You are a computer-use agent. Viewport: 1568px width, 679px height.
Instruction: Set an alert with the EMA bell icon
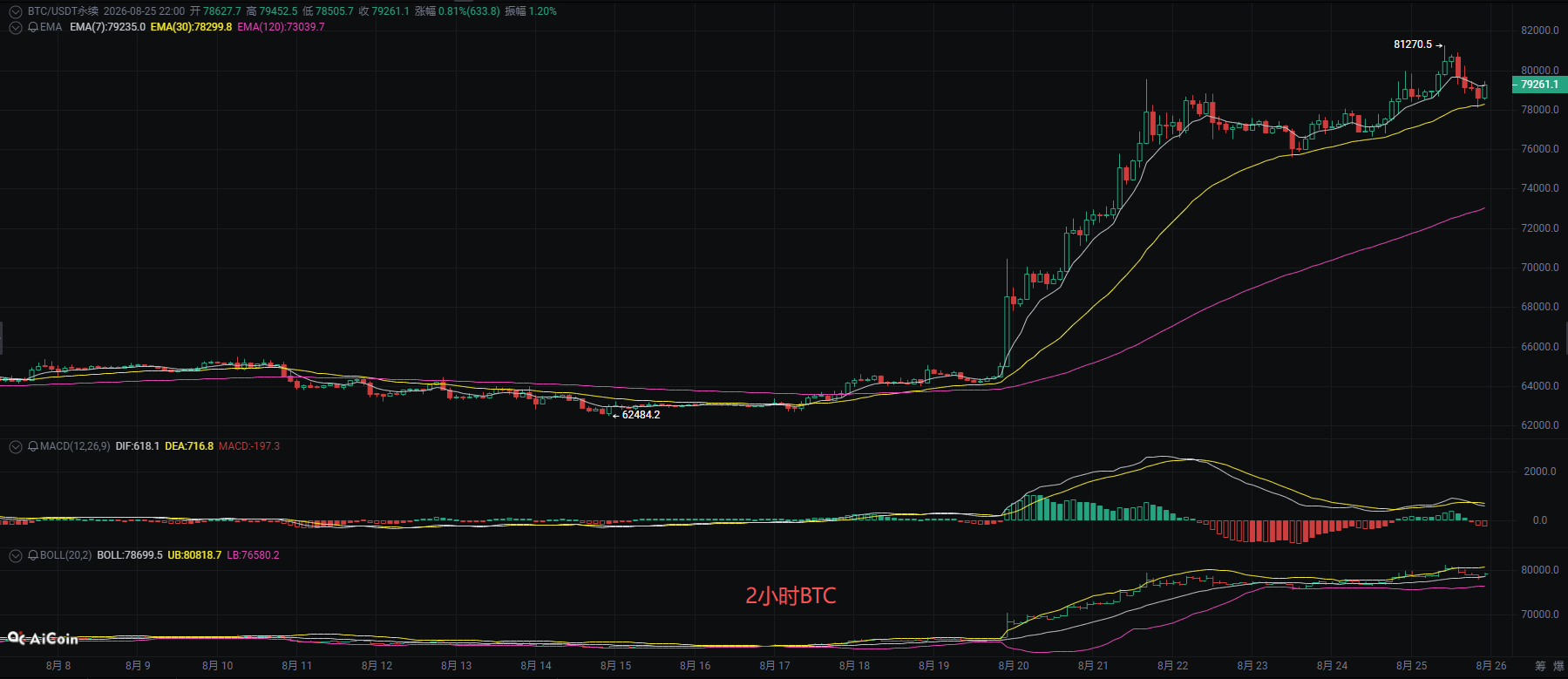[33, 27]
